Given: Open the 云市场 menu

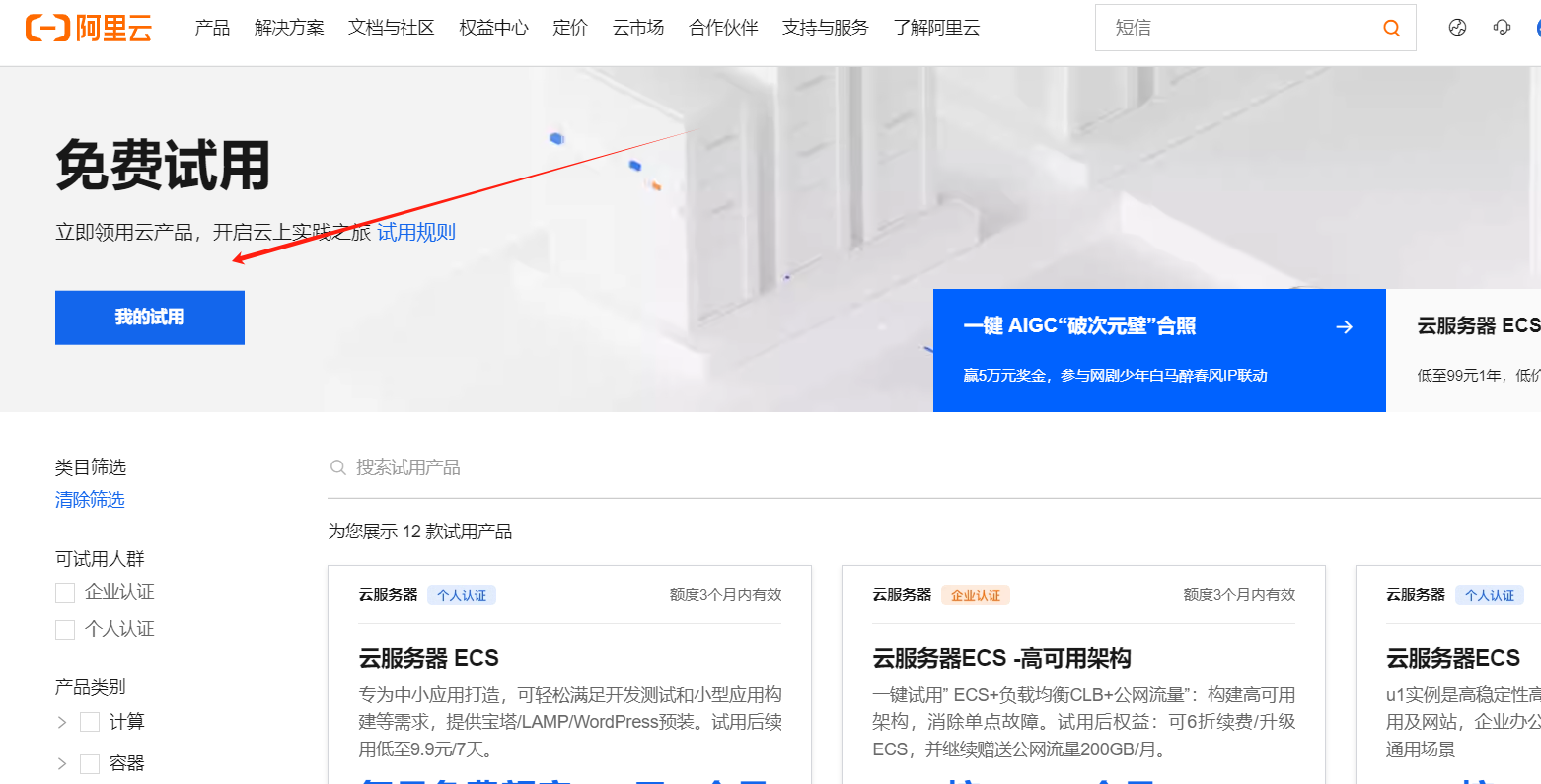Looking at the screenshot, I should pyautogui.click(x=638, y=28).
